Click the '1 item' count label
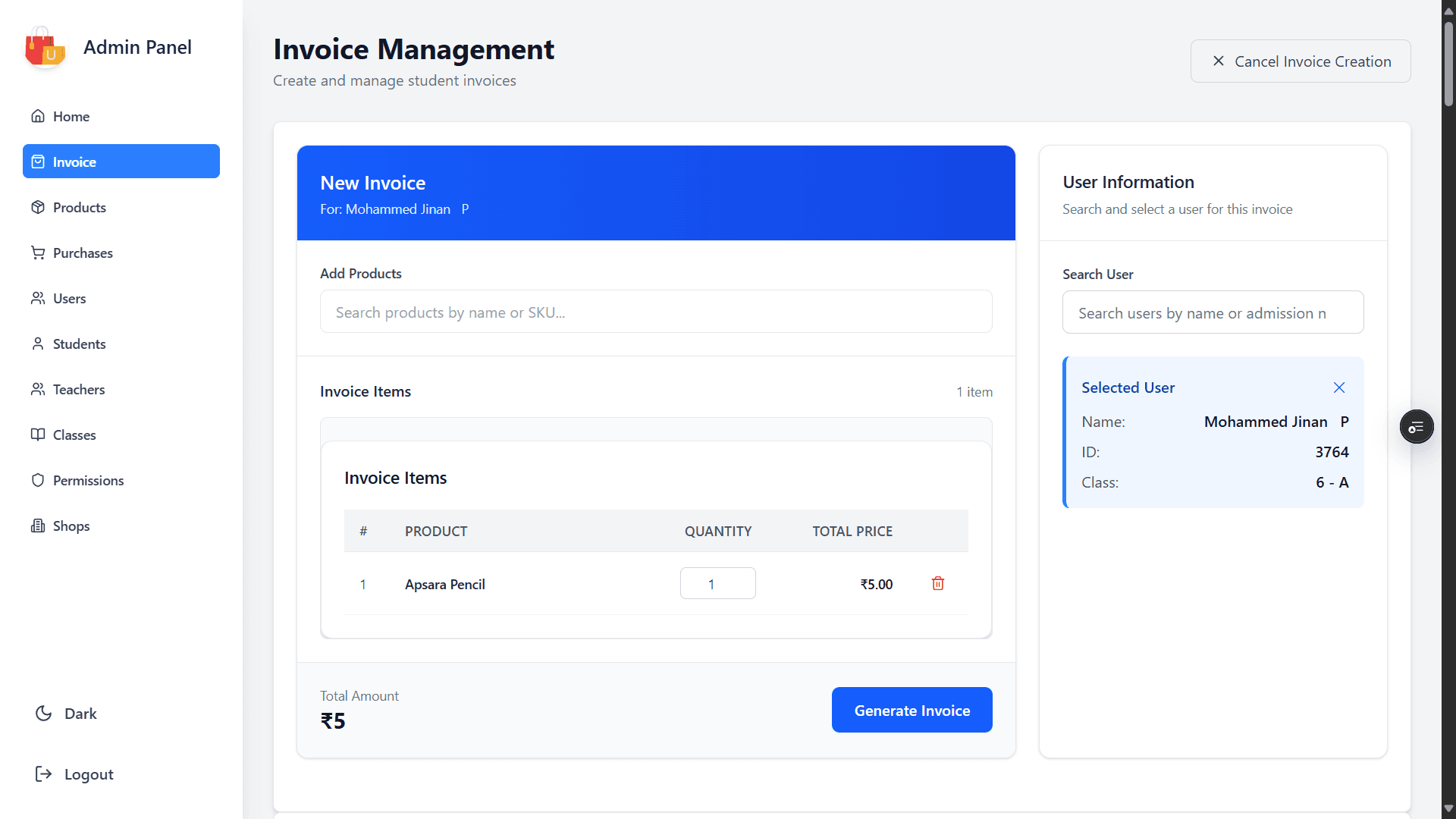1456x819 pixels. pyautogui.click(x=974, y=391)
